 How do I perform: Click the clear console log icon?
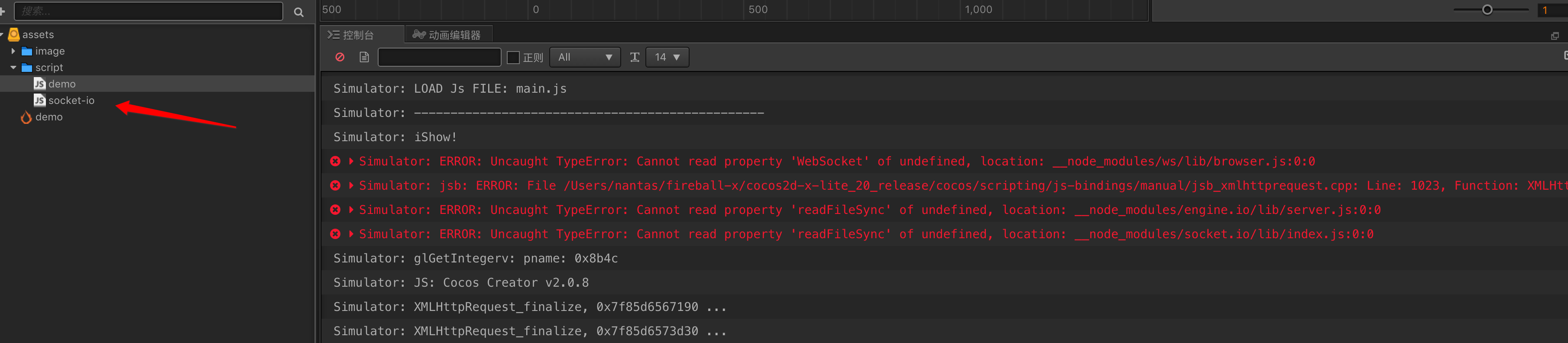(340, 57)
